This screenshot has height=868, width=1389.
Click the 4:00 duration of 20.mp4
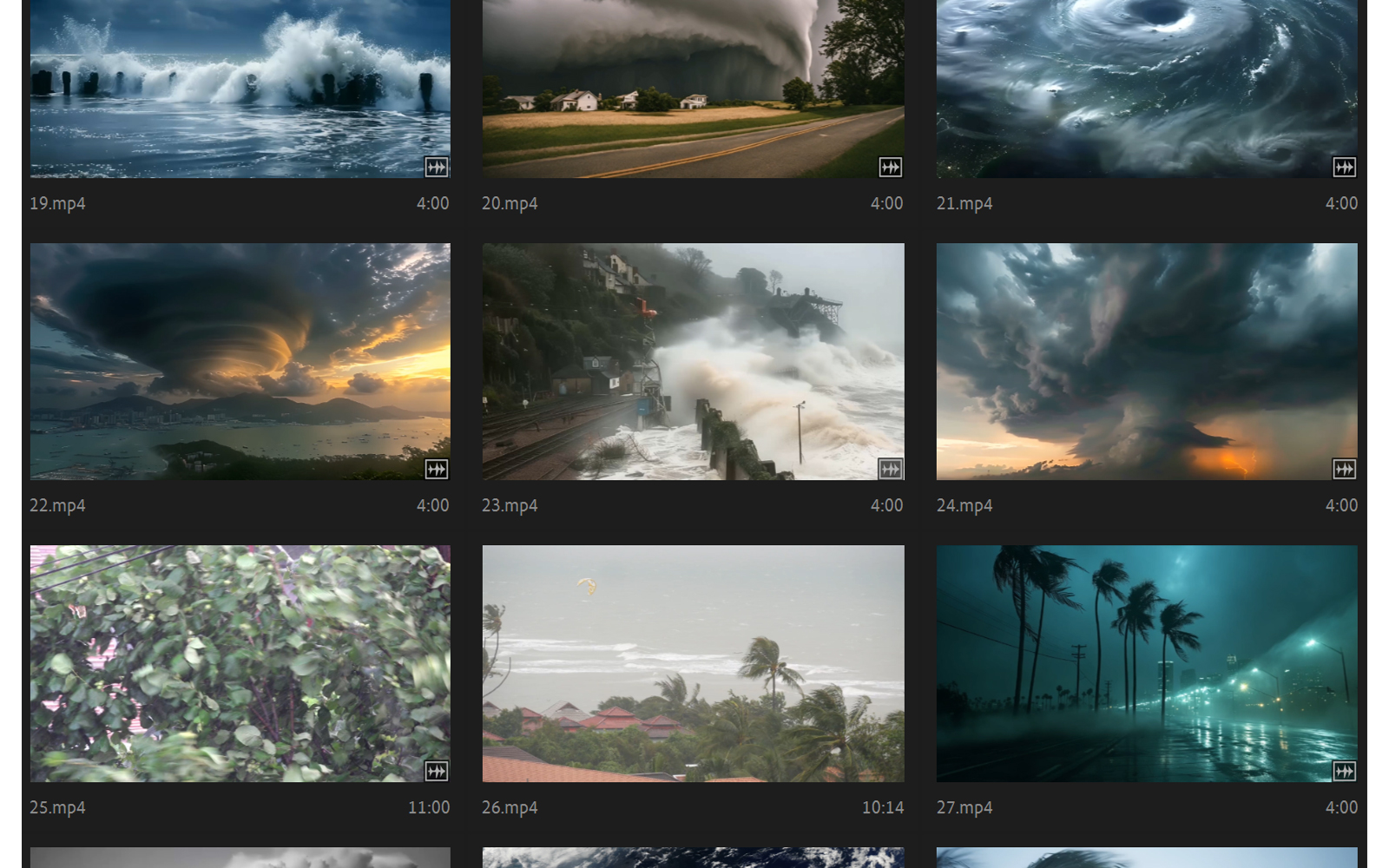pyautogui.click(x=886, y=203)
